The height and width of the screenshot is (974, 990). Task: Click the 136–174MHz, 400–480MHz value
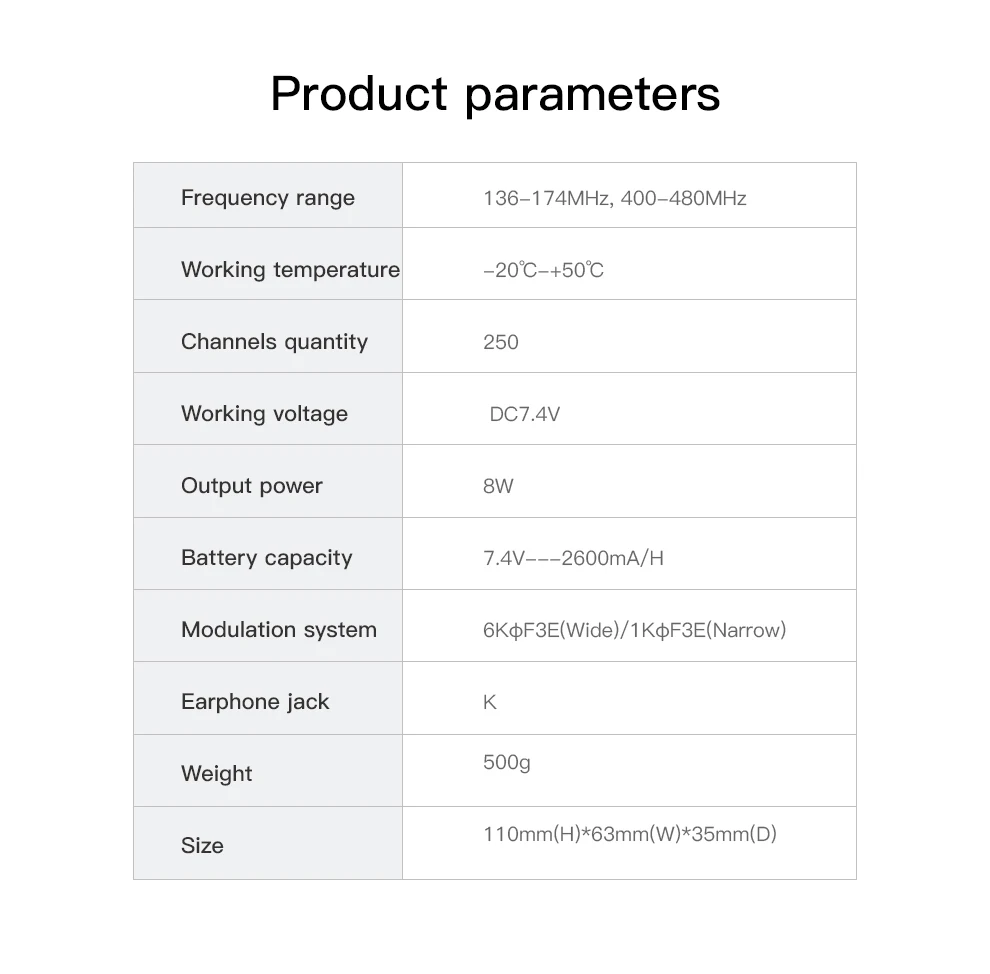tap(614, 198)
